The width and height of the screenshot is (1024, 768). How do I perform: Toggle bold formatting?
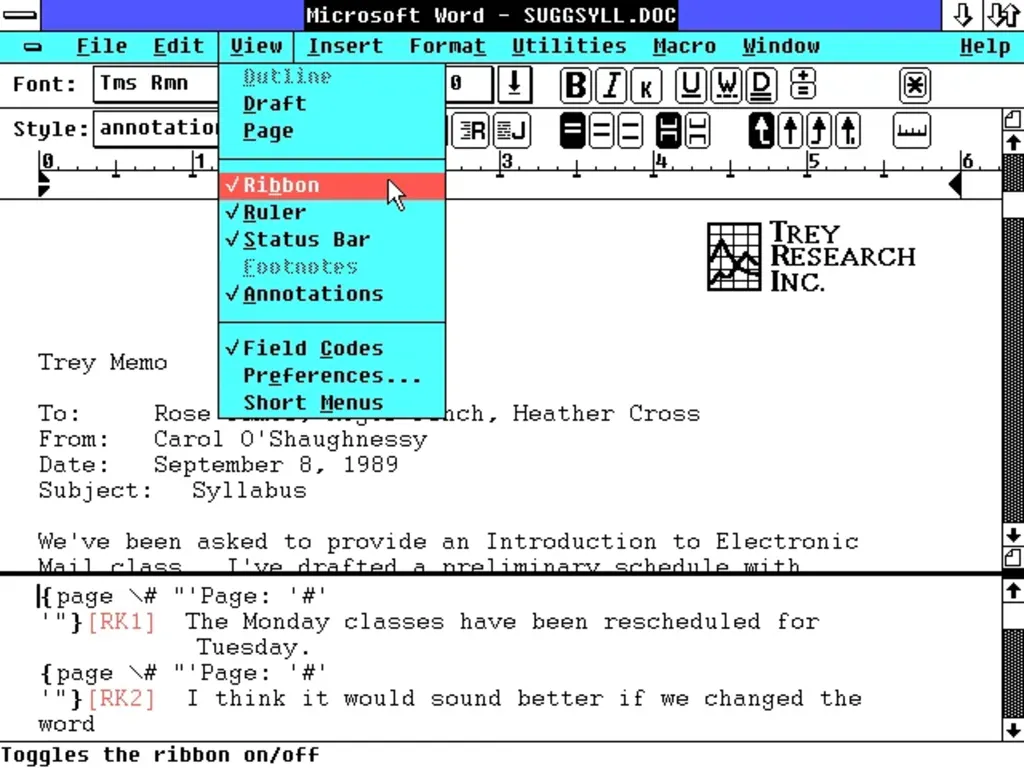(x=575, y=86)
